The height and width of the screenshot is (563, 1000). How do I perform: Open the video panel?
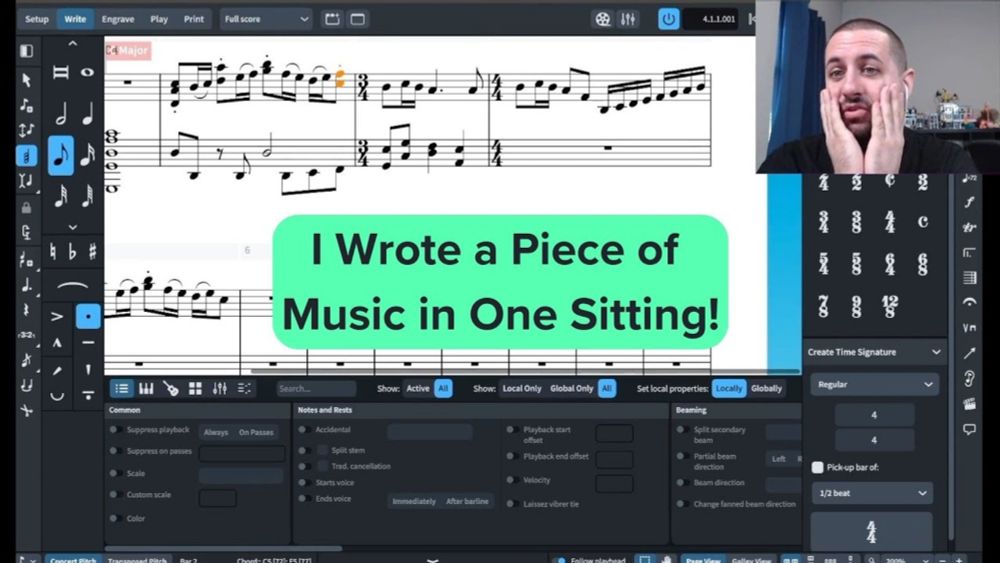click(969, 404)
